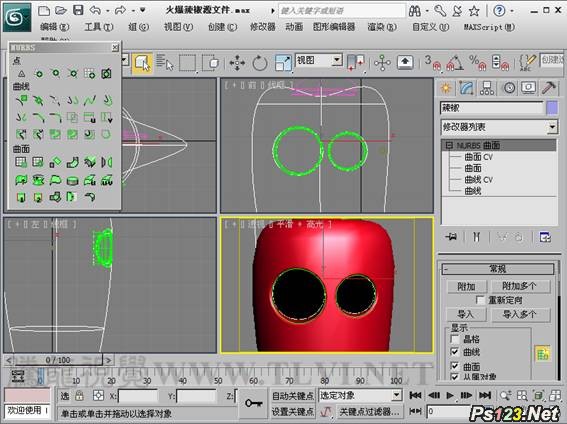Enable the 晶格 lattice display checkbox

pyautogui.click(x=455, y=339)
